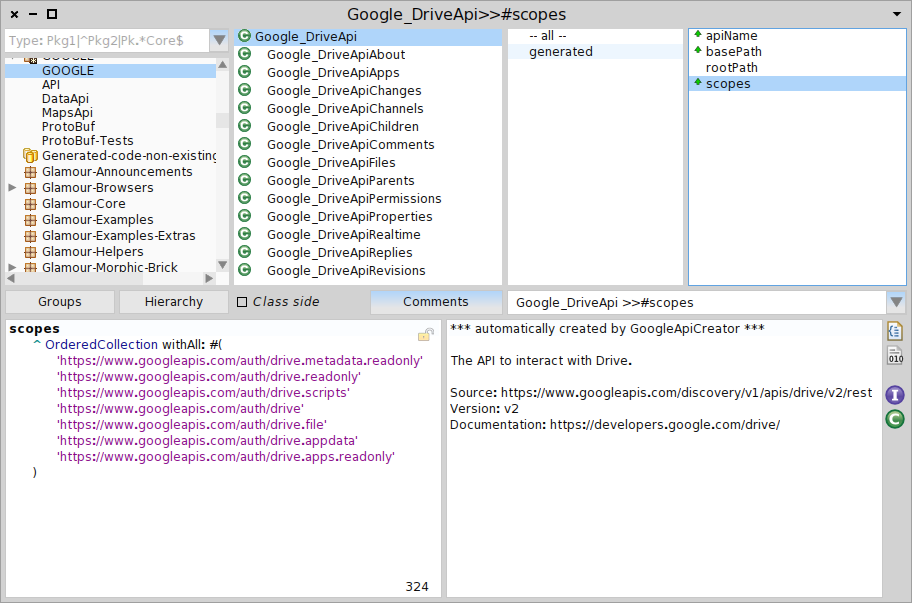Switch to the Hierarchy view
The width and height of the screenshot is (912, 603).
[174, 302]
